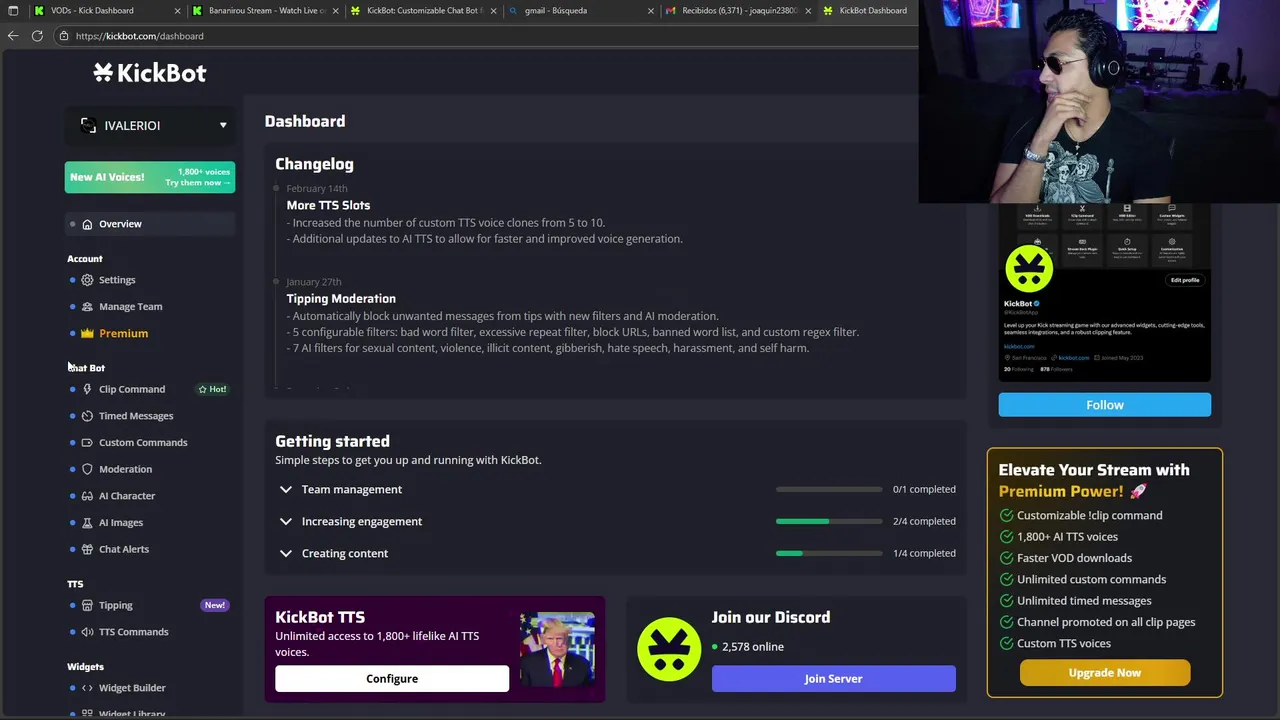Image resolution: width=1280 pixels, height=720 pixels.
Task: Click the Widget Builder code icon
Action: [87, 688]
